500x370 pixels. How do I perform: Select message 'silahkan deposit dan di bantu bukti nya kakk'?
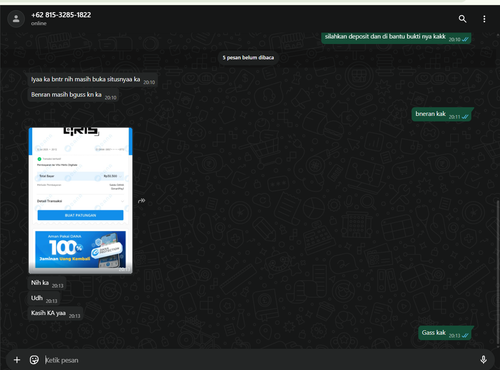click(396, 37)
